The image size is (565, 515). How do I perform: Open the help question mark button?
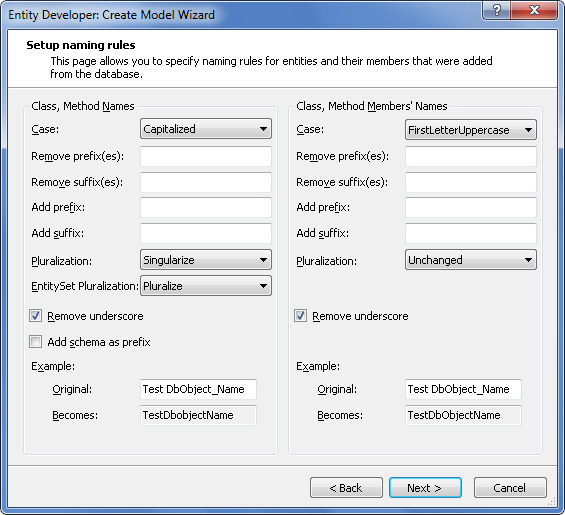496,10
